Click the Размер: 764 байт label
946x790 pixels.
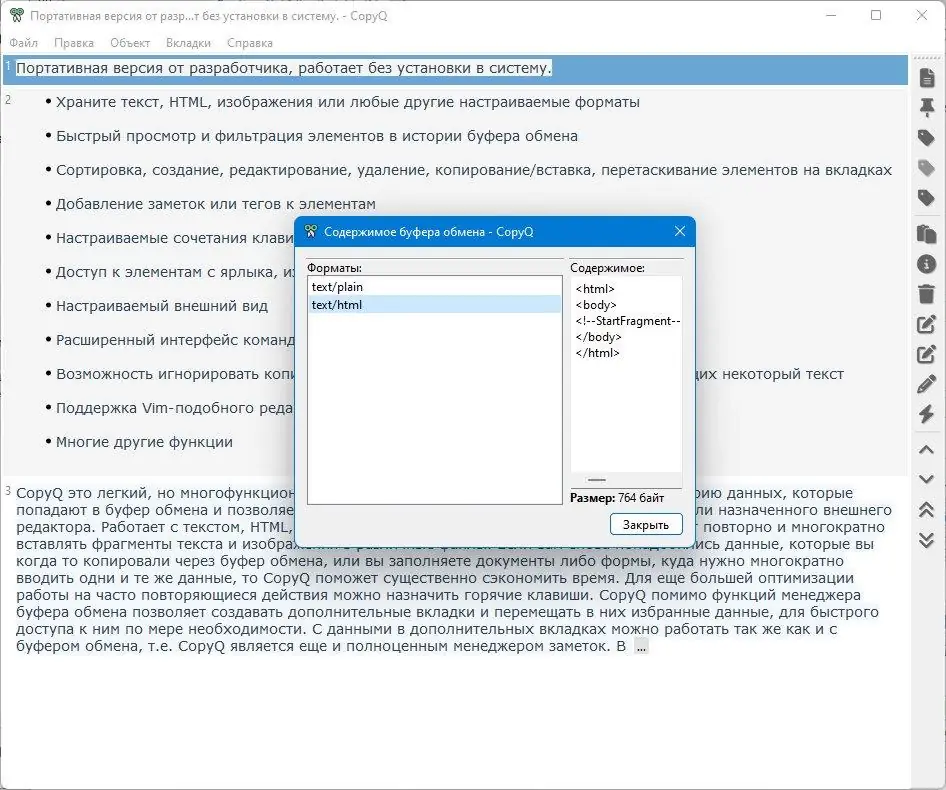617,498
